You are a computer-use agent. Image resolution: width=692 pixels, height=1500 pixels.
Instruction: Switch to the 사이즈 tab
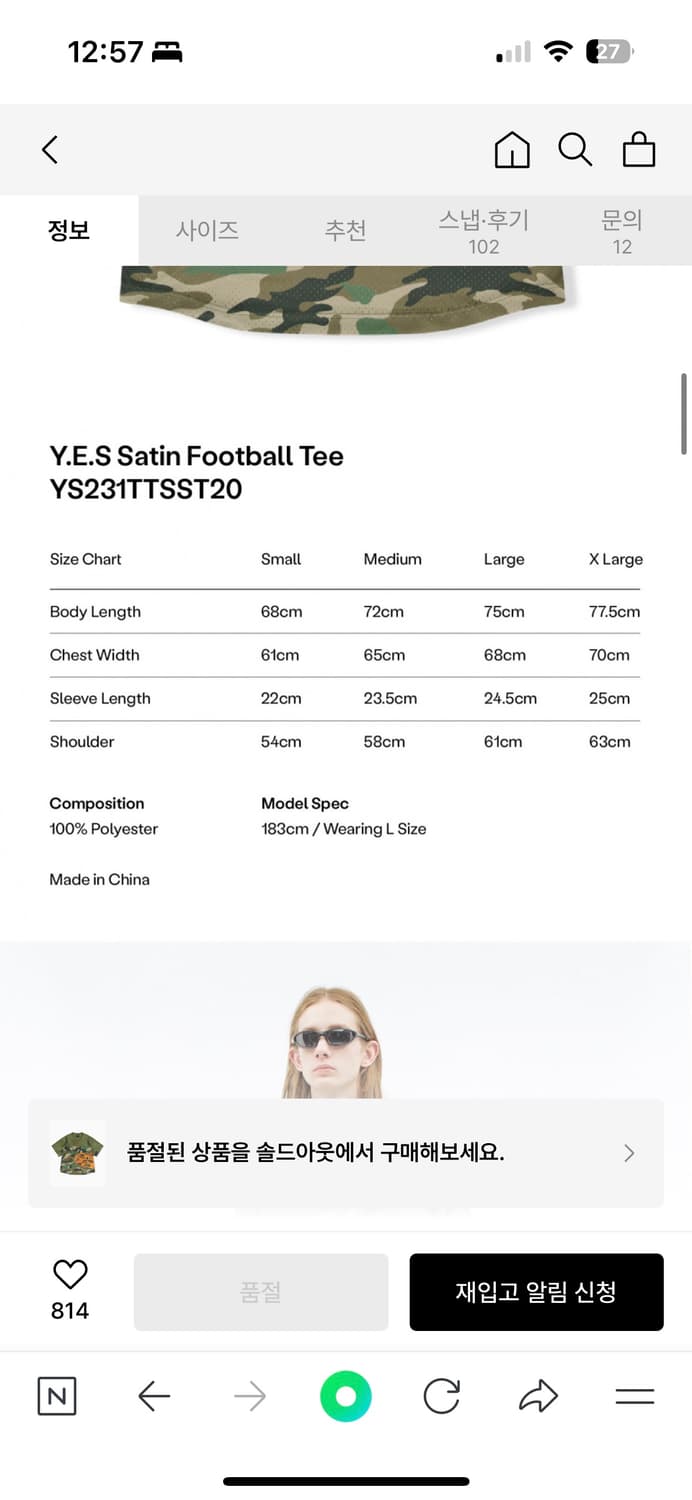(x=207, y=230)
